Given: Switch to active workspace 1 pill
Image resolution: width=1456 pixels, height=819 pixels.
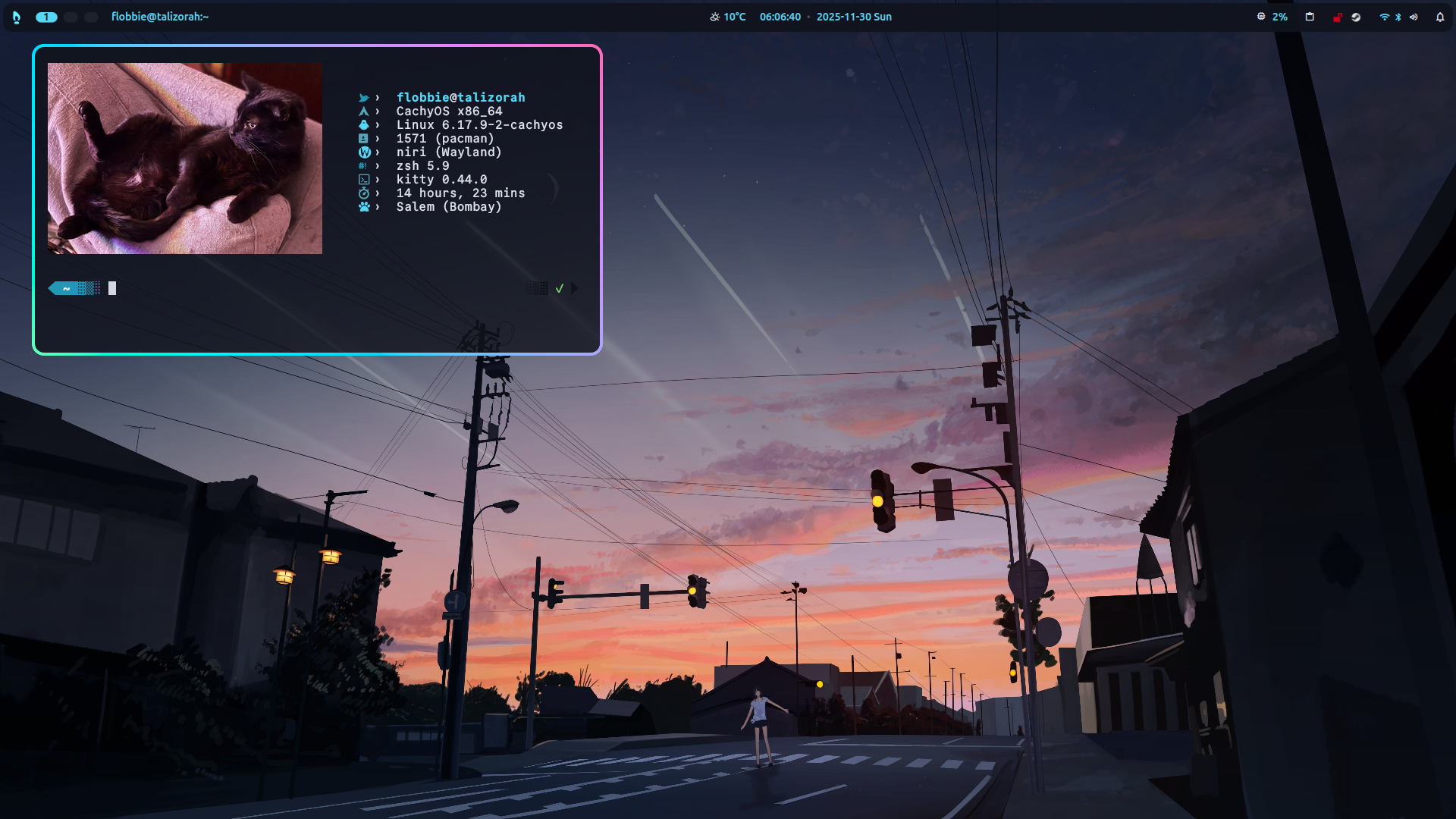Looking at the screenshot, I should (x=46, y=17).
